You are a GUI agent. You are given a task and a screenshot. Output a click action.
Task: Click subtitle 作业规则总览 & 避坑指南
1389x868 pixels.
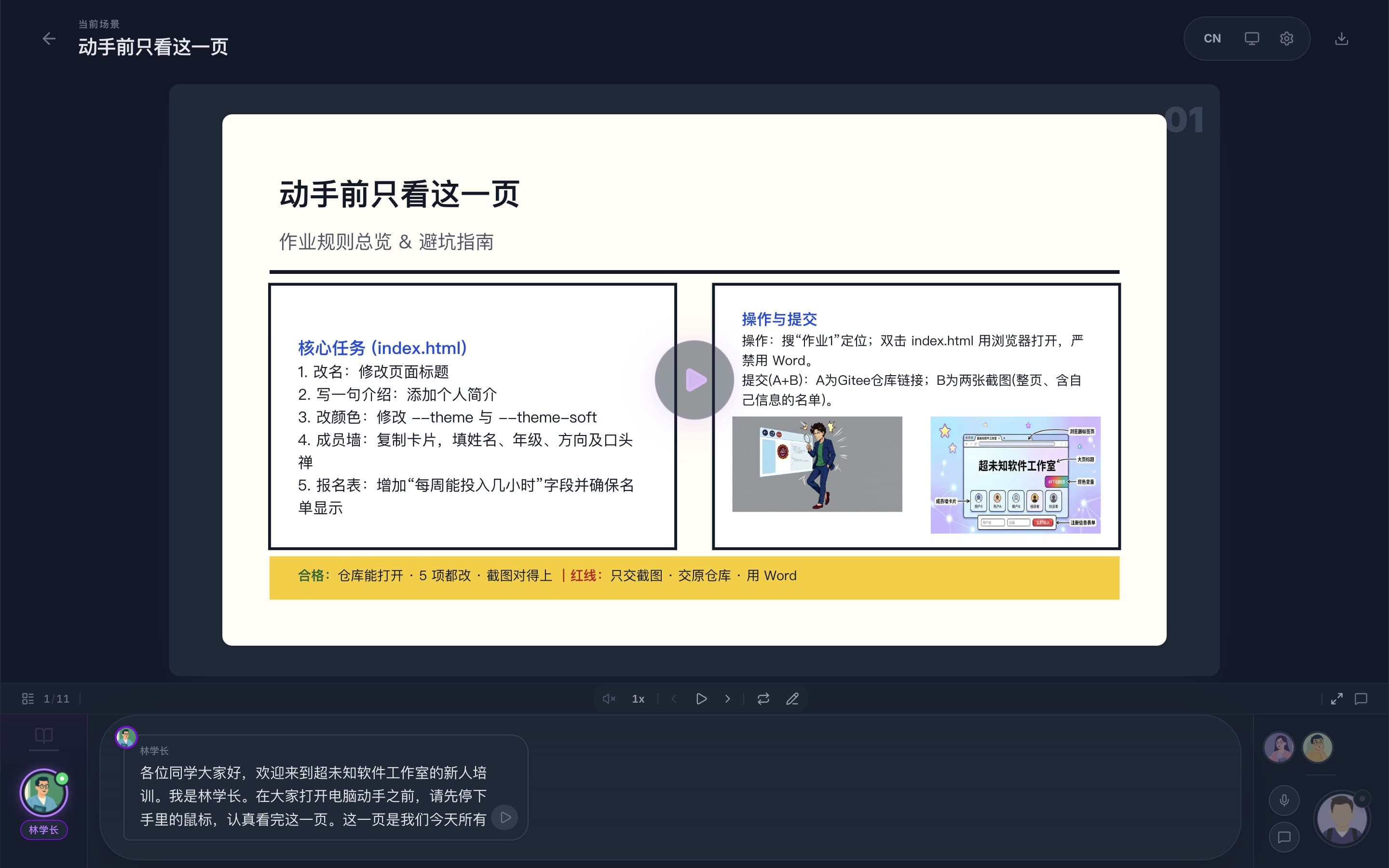[x=386, y=242]
